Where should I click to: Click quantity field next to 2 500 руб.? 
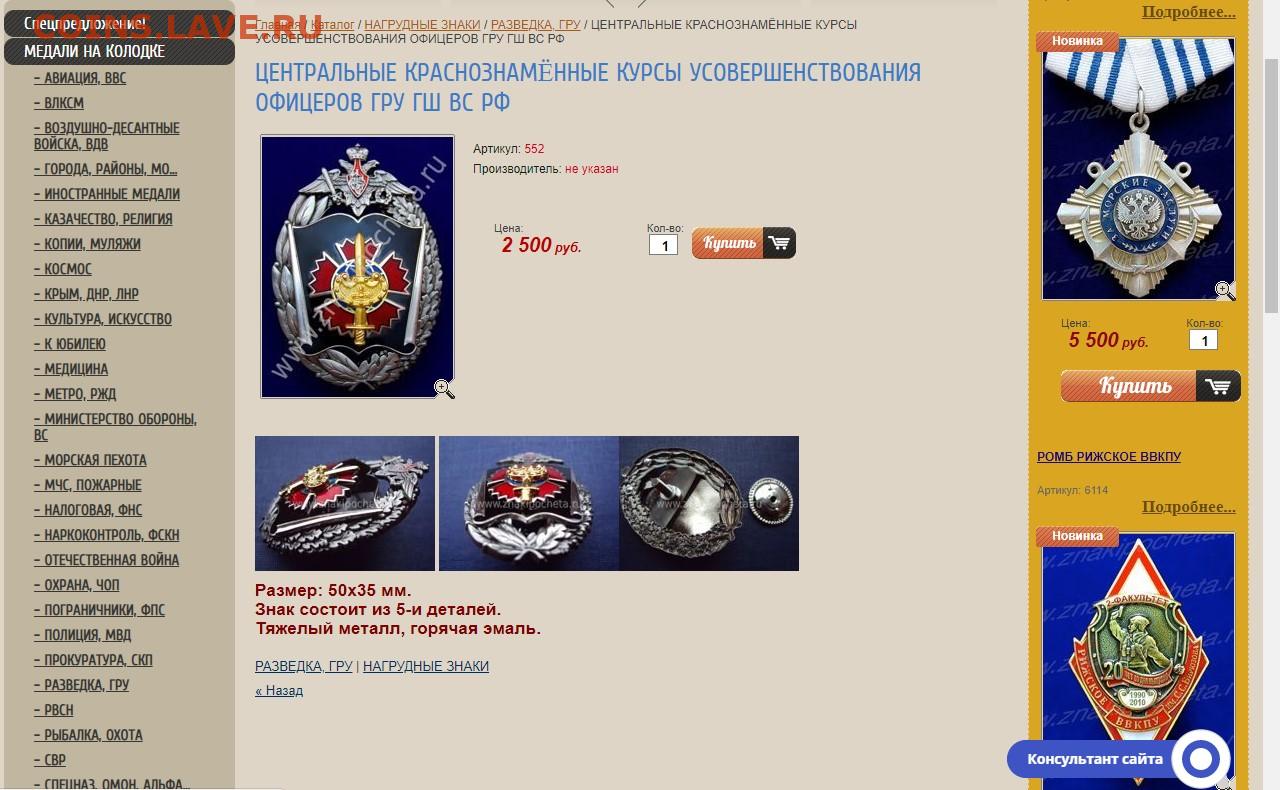[663, 245]
